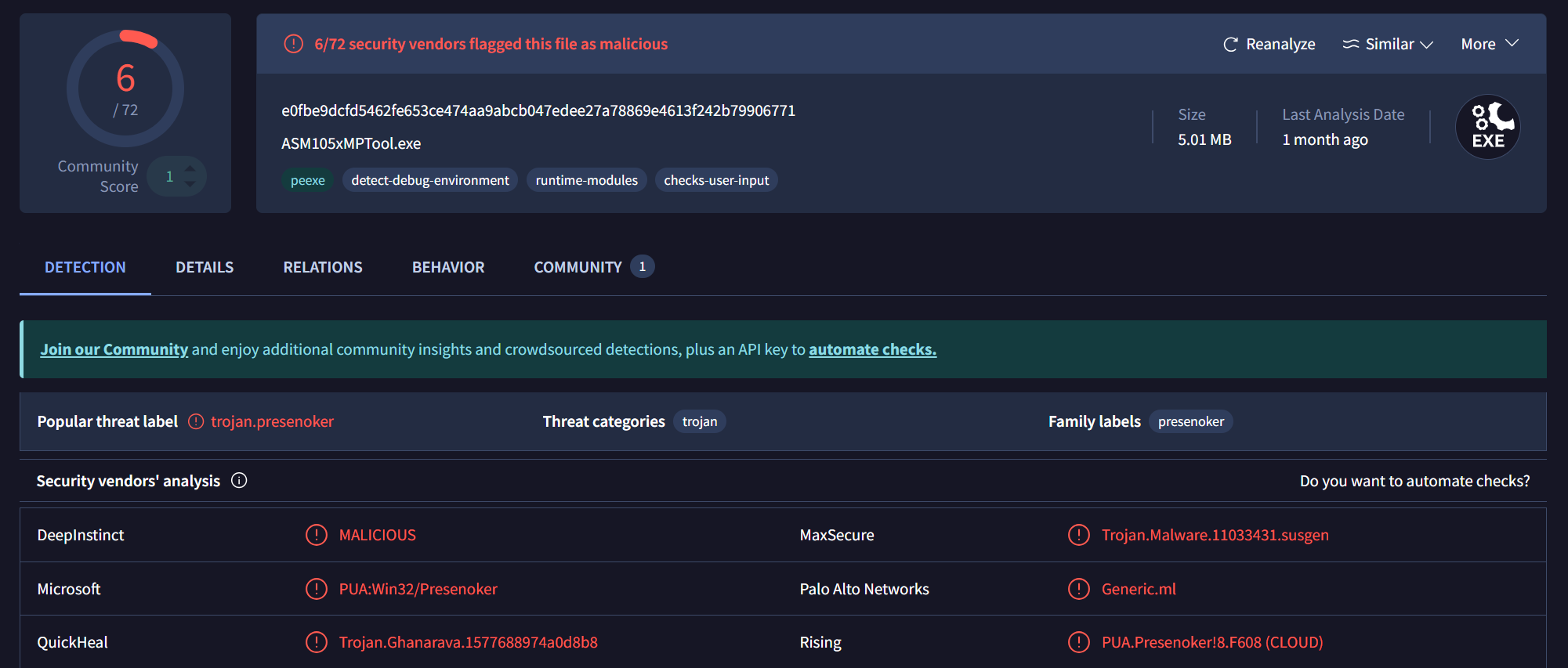
Task: Click the automate checks link in the banner
Action: point(872,349)
